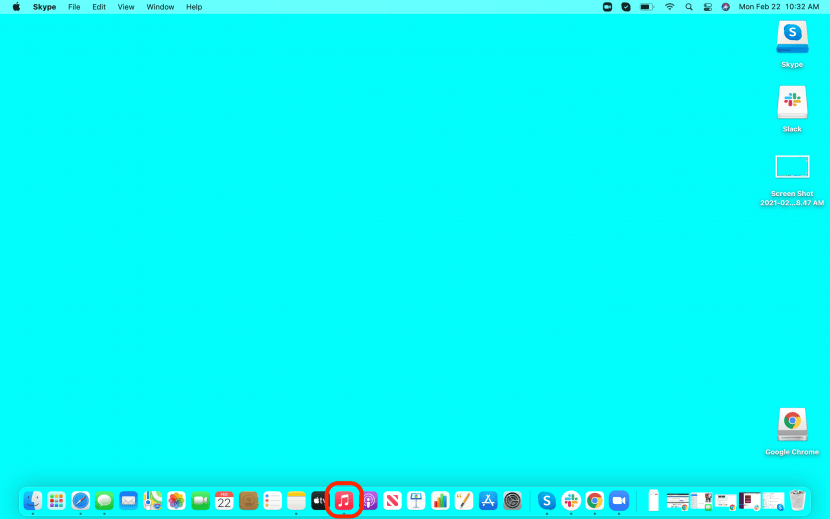Click the Zoom camera menu bar icon
830x519 pixels.
607,7
